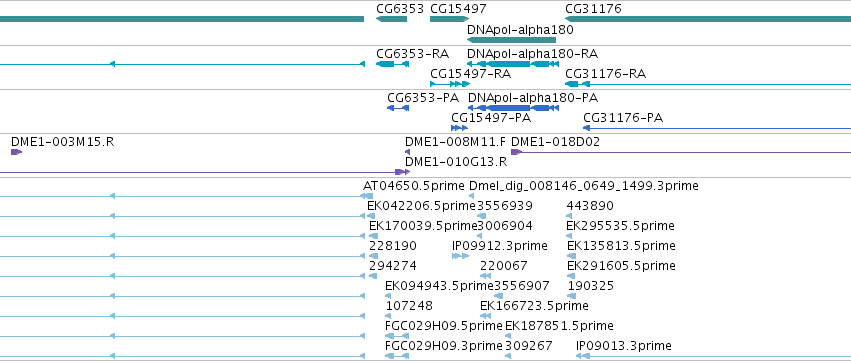The image size is (851, 361).
Task: Click the CG6353-PA protein glyph
Action: (398, 108)
